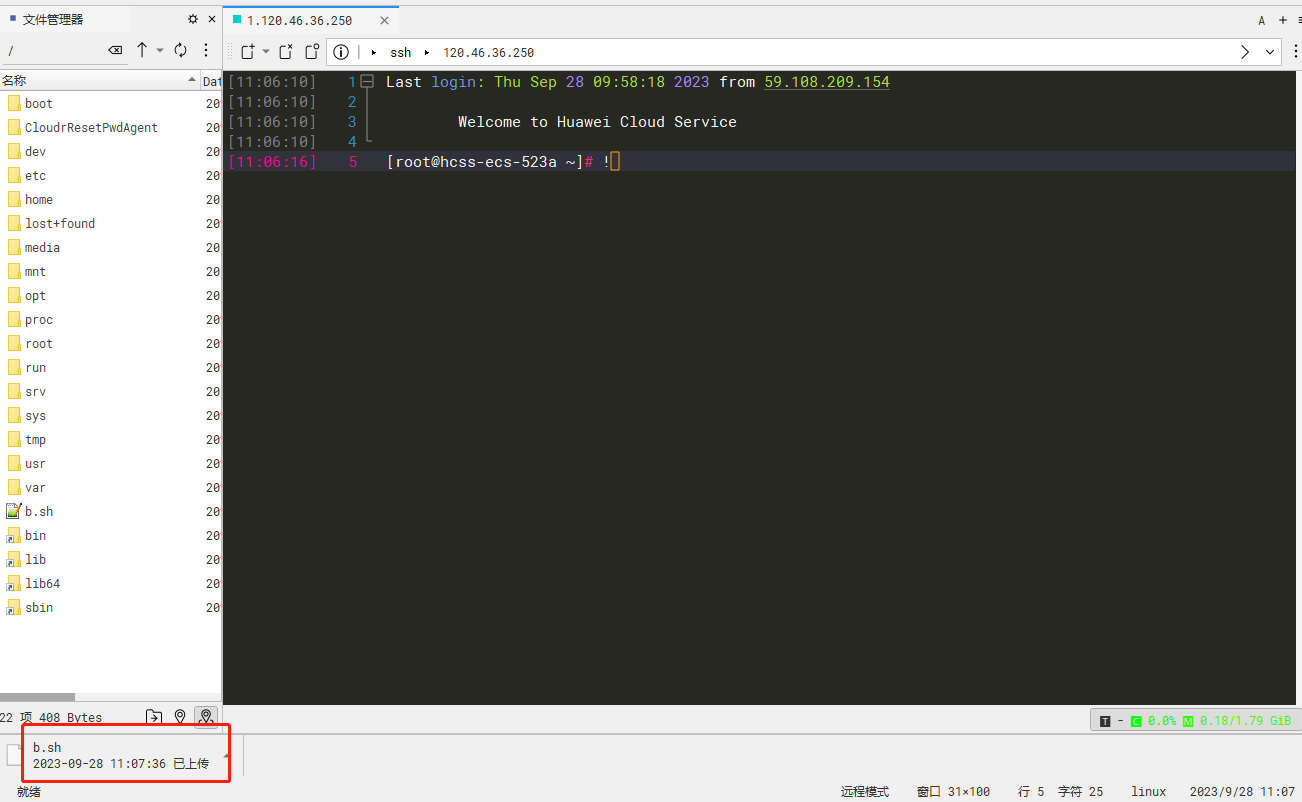1302x802 pixels.
Task: Select the uploaded b.sh transfer entry
Action: (120, 755)
